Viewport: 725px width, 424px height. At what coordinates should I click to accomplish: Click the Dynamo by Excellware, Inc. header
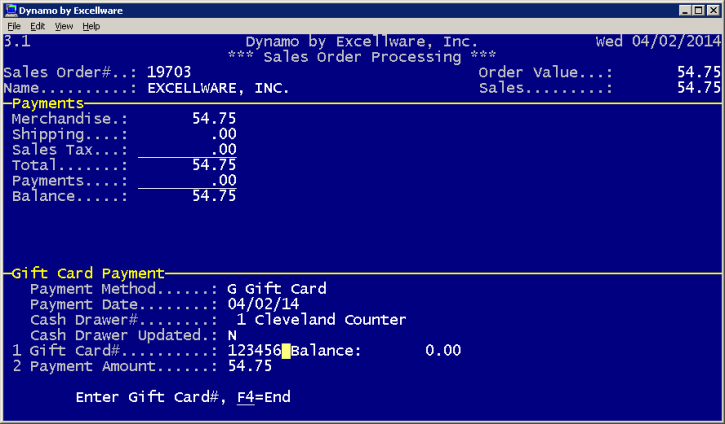pos(361,42)
